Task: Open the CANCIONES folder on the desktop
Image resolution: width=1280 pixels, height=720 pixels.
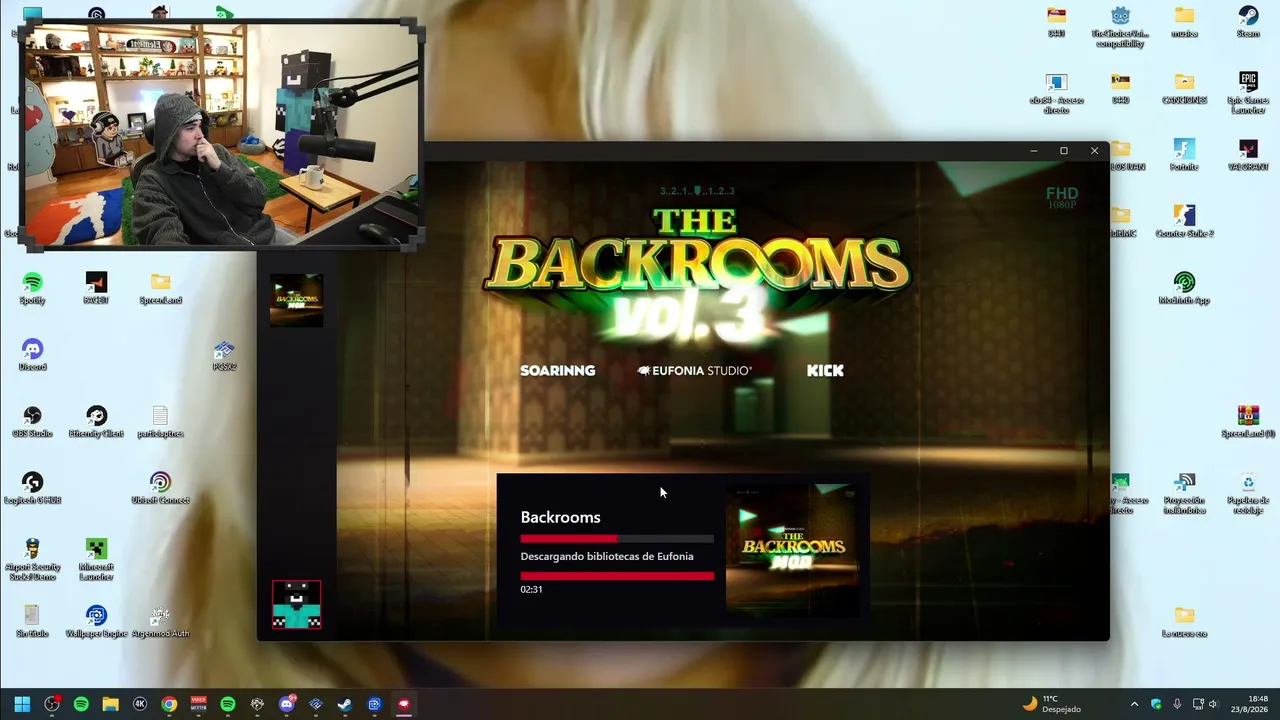Action: (x=1184, y=88)
